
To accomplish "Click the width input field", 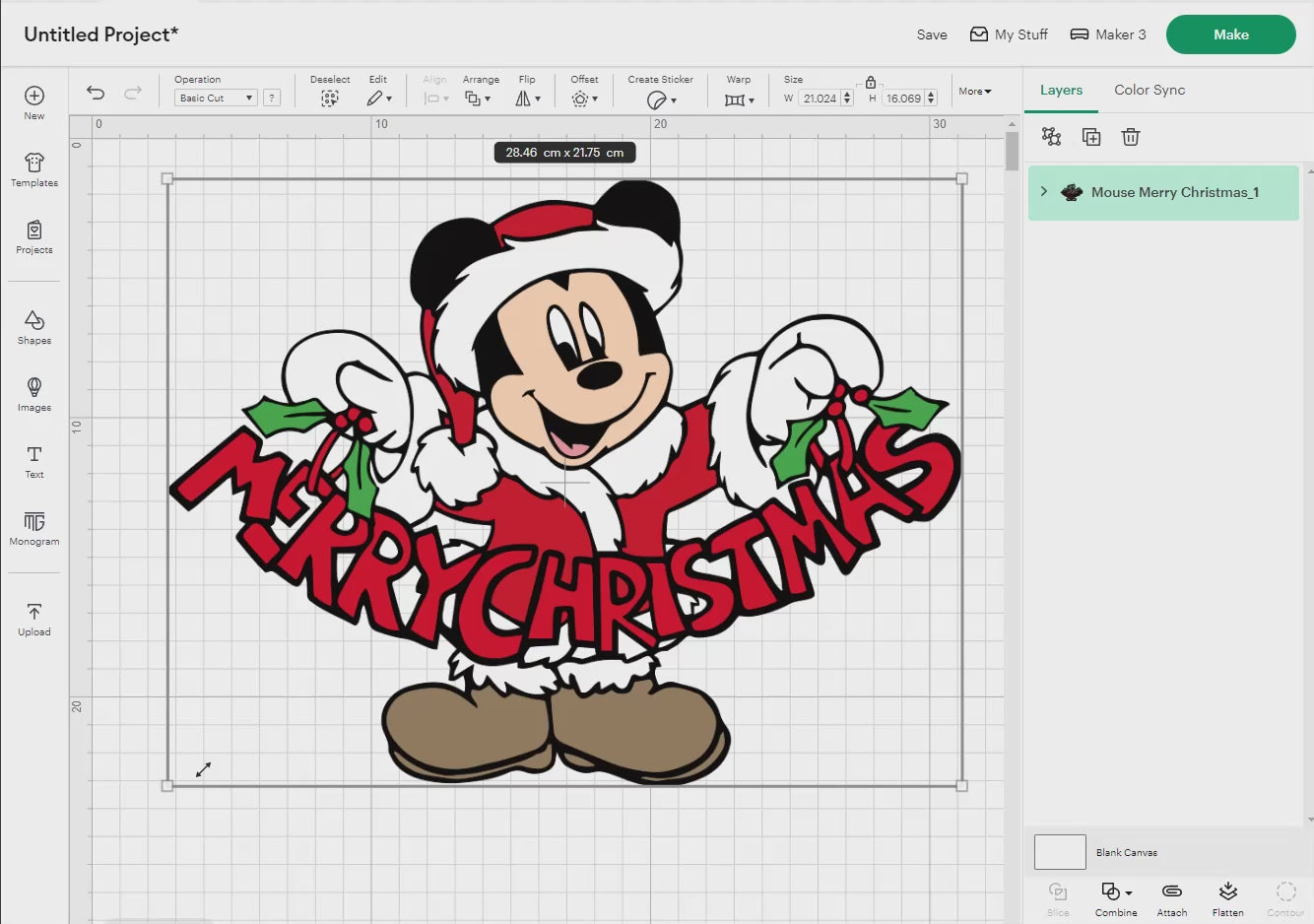I will 819,99.
